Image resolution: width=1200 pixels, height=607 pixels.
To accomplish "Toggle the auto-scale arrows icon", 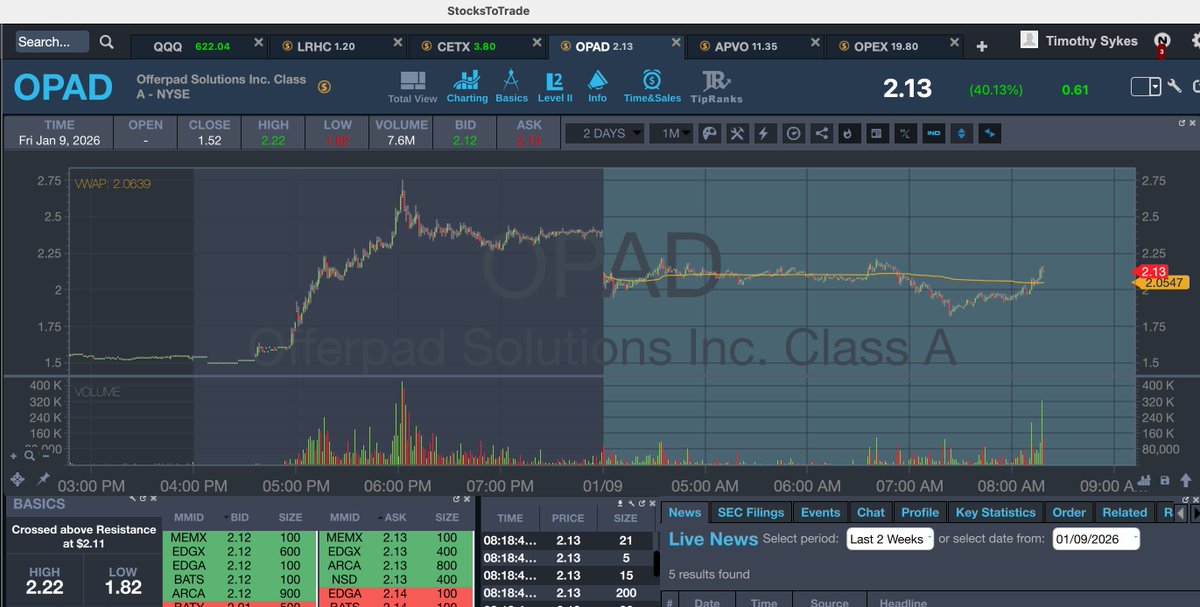I will [961, 133].
